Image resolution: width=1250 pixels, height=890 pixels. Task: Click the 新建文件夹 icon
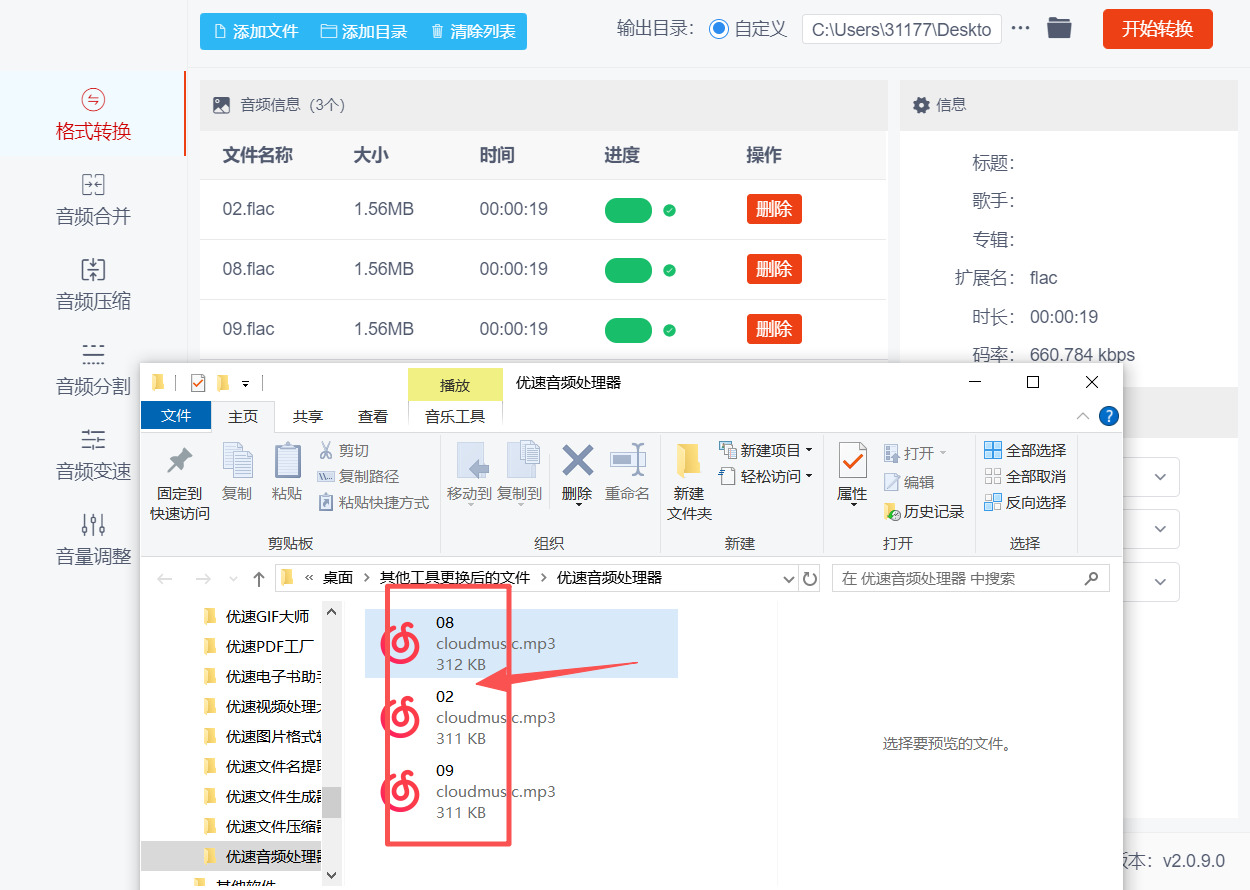point(689,461)
